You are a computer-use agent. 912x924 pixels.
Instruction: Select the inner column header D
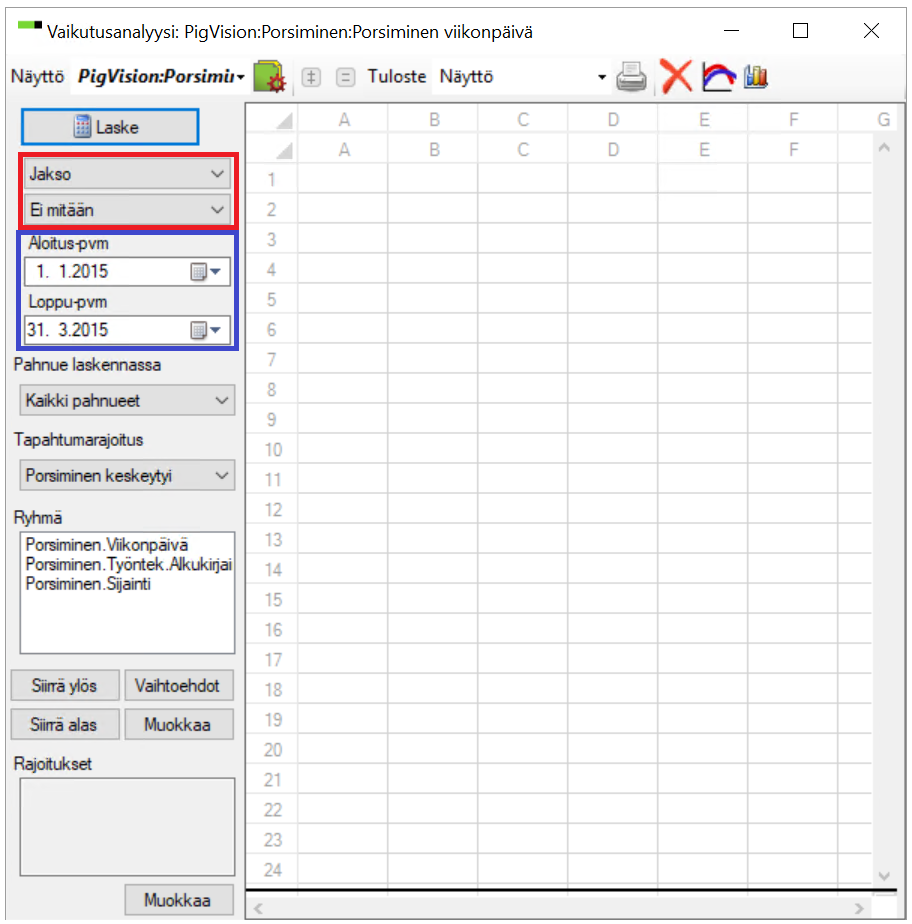tap(613, 150)
